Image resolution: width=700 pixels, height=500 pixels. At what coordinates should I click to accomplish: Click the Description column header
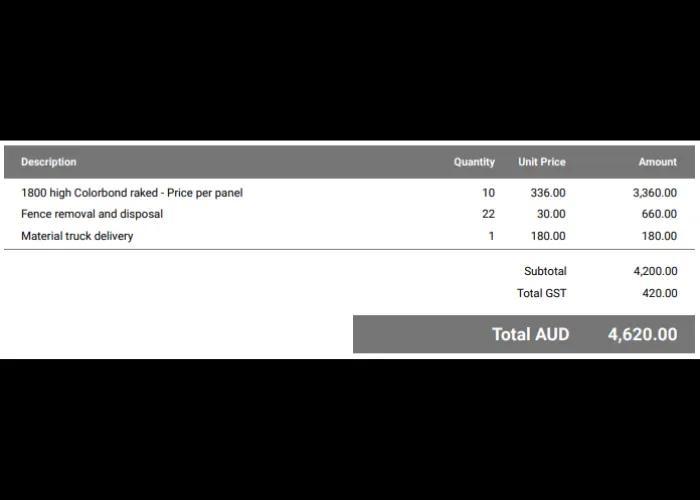49,162
